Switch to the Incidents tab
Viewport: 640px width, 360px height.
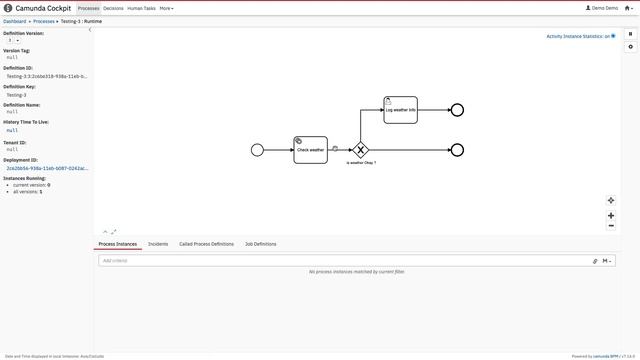point(158,244)
